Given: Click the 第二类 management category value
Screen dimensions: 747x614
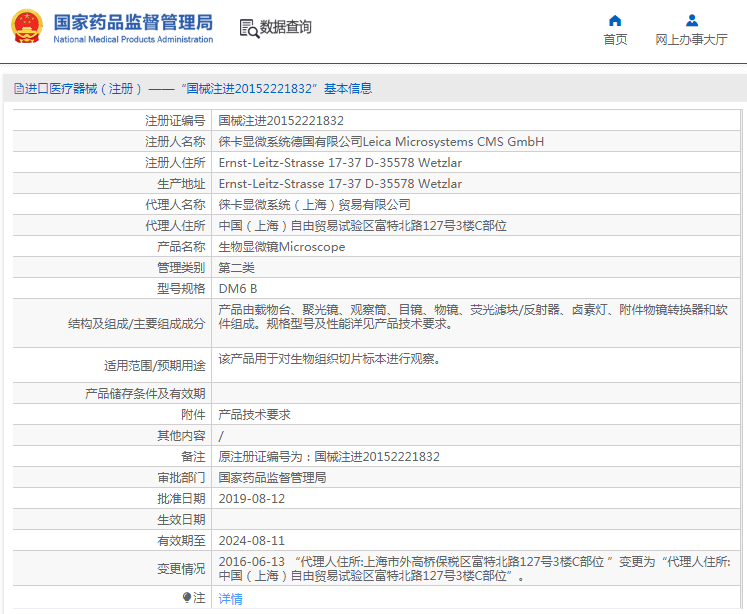Looking at the screenshot, I should [237, 268].
